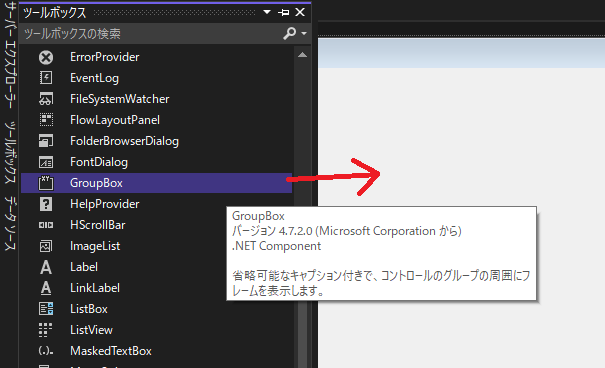Click the FileSystemWatcher icon
Image resolution: width=605 pixels, height=368 pixels.
pyautogui.click(x=46, y=99)
